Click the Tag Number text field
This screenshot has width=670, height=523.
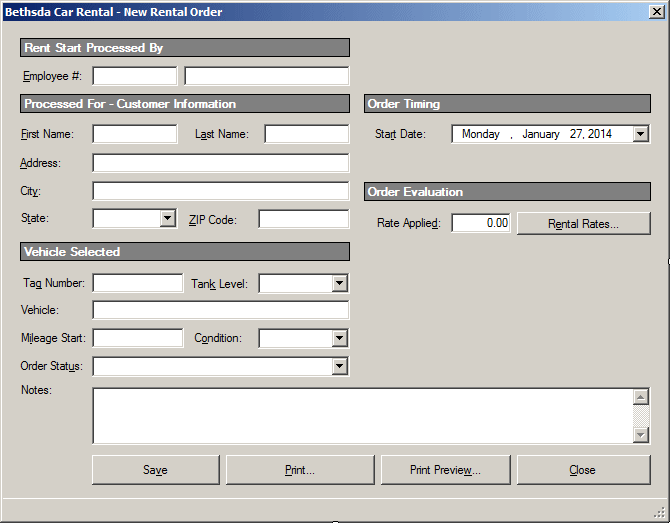click(138, 283)
